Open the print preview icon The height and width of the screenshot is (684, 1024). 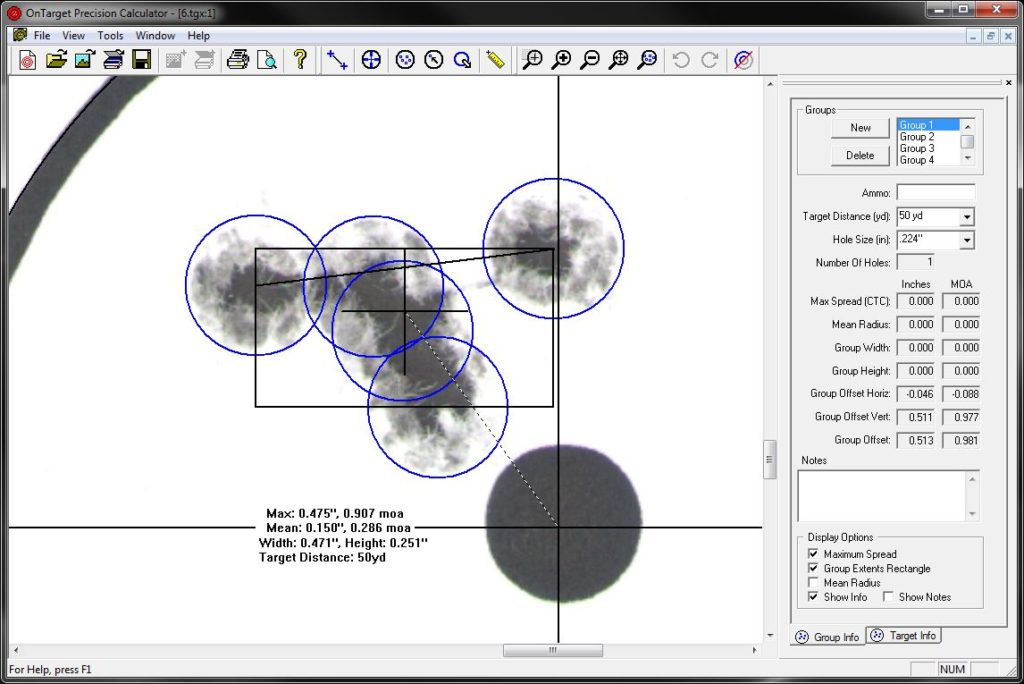[x=267, y=59]
